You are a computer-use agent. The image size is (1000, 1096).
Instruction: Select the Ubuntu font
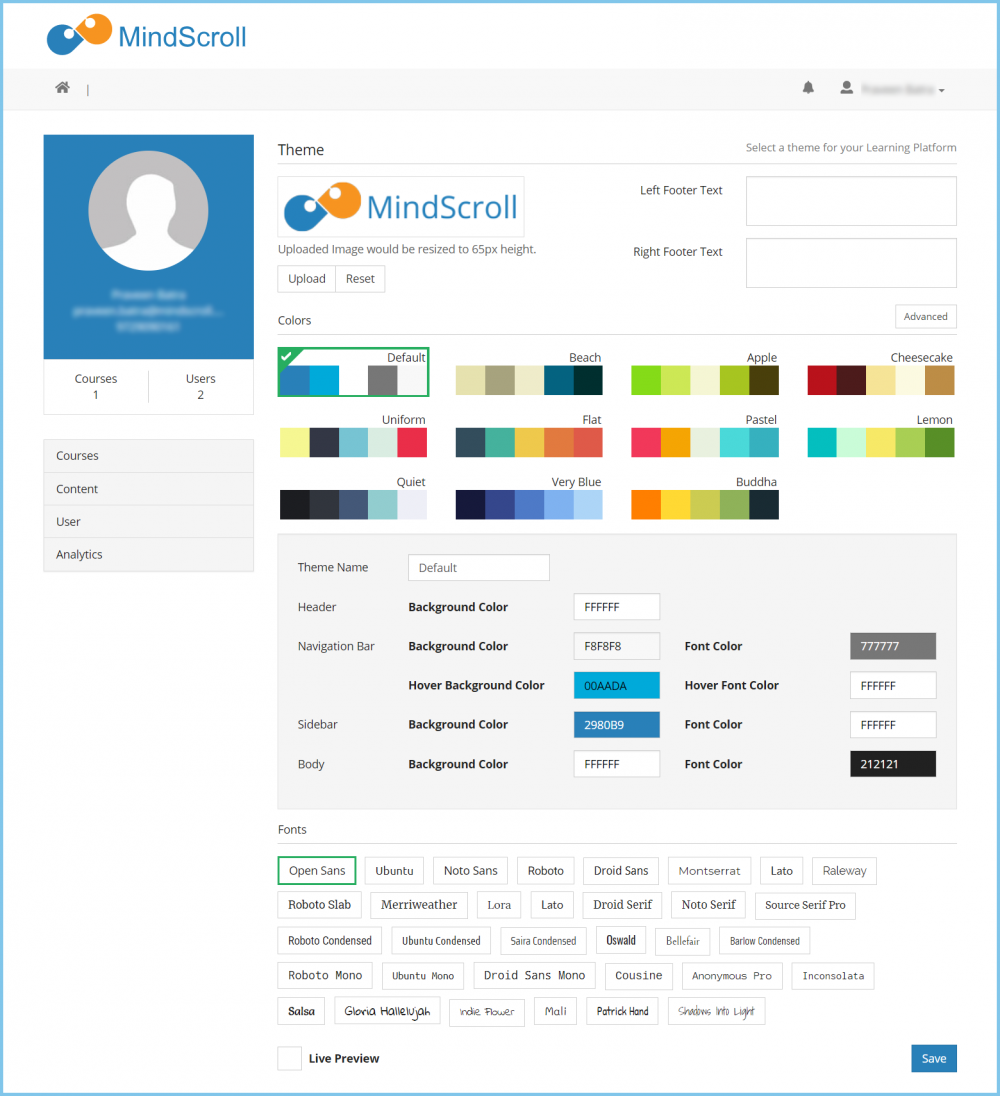(394, 871)
